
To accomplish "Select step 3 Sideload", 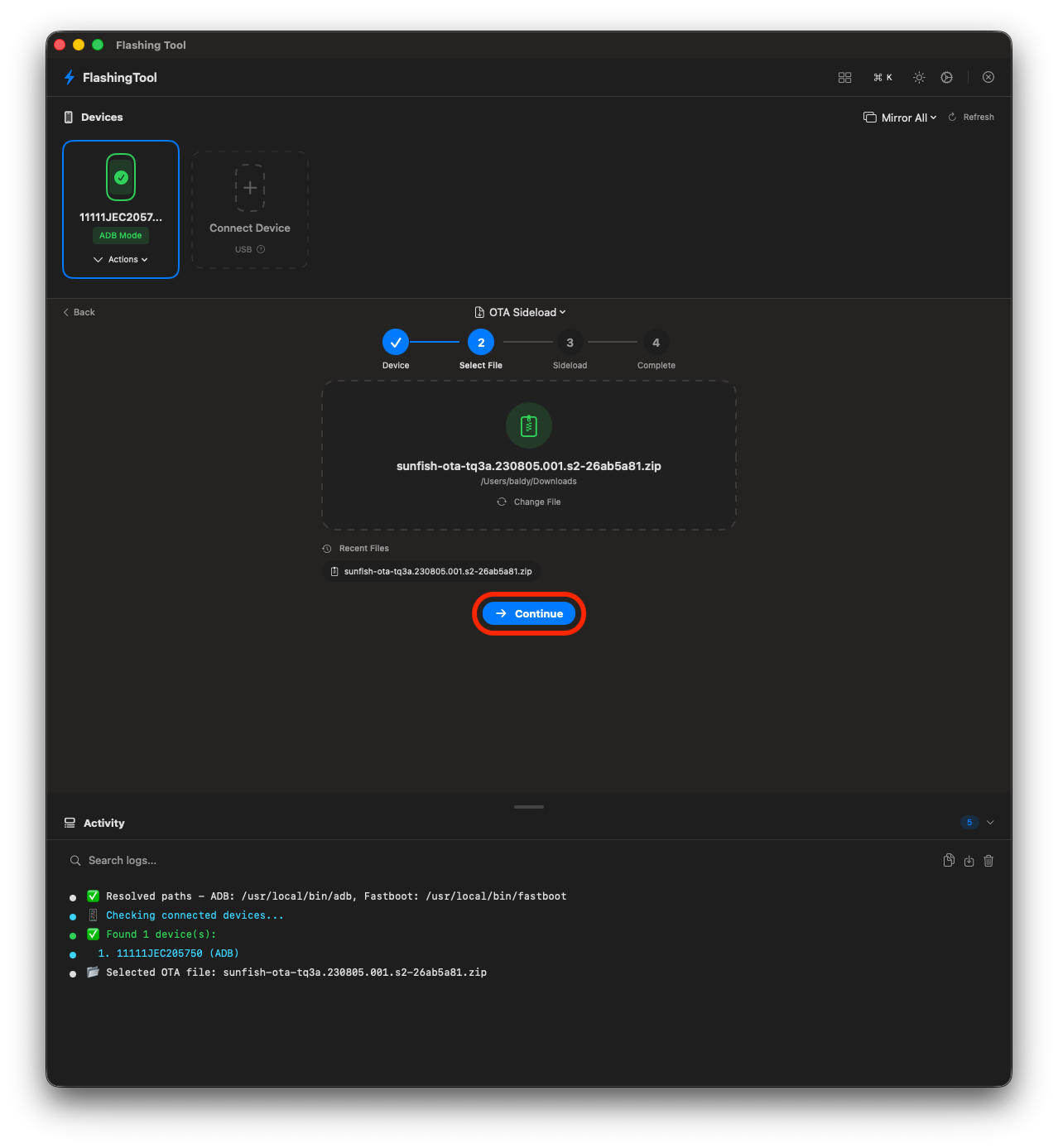I will 570,343.
